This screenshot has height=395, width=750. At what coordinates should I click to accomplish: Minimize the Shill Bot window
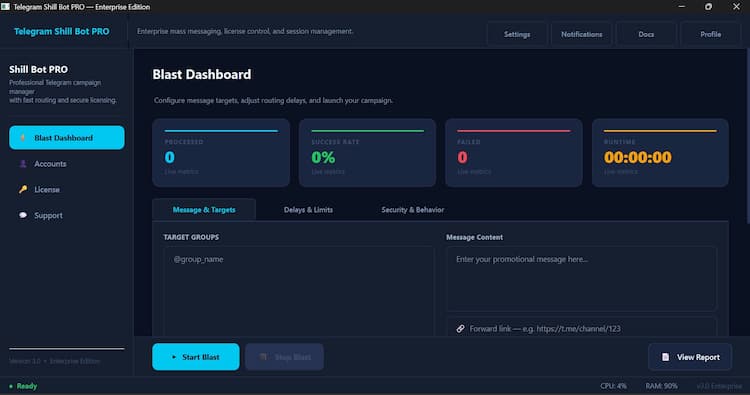pos(682,6)
